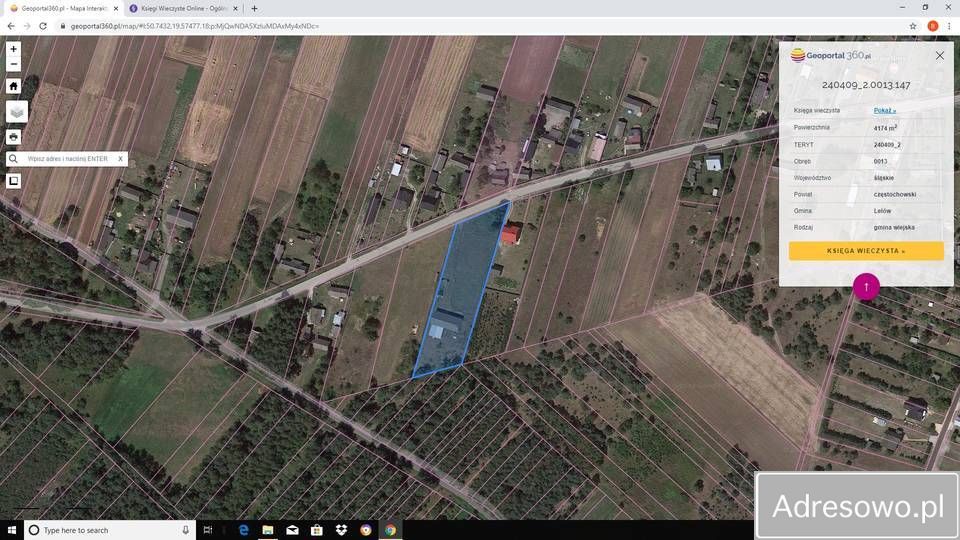Close the Geoportal360.pl tab
This screenshot has width=960, height=540.
(x=116, y=9)
